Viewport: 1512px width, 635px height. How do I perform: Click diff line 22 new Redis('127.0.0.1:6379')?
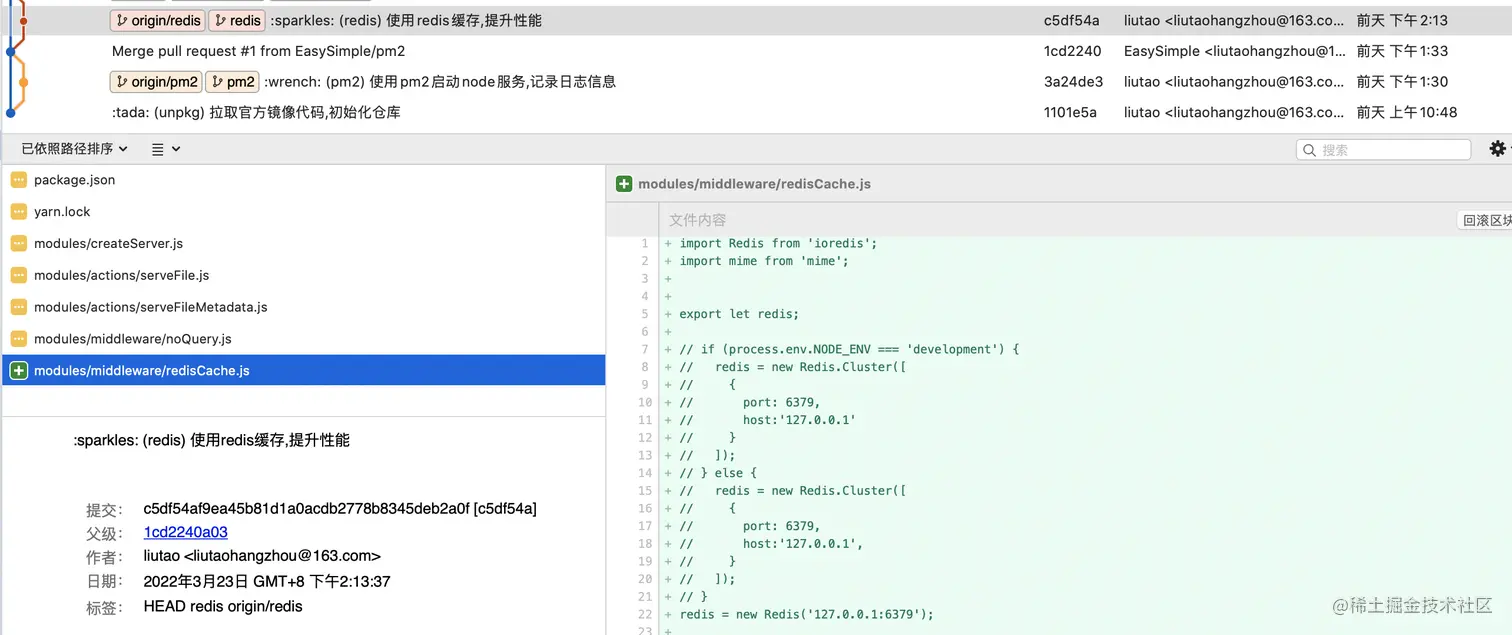point(806,614)
